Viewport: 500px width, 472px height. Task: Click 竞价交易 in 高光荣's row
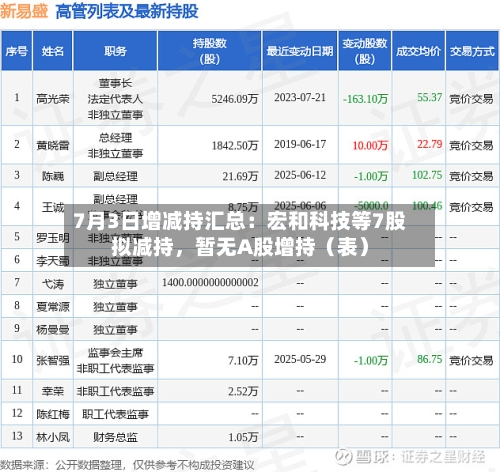(471, 99)
